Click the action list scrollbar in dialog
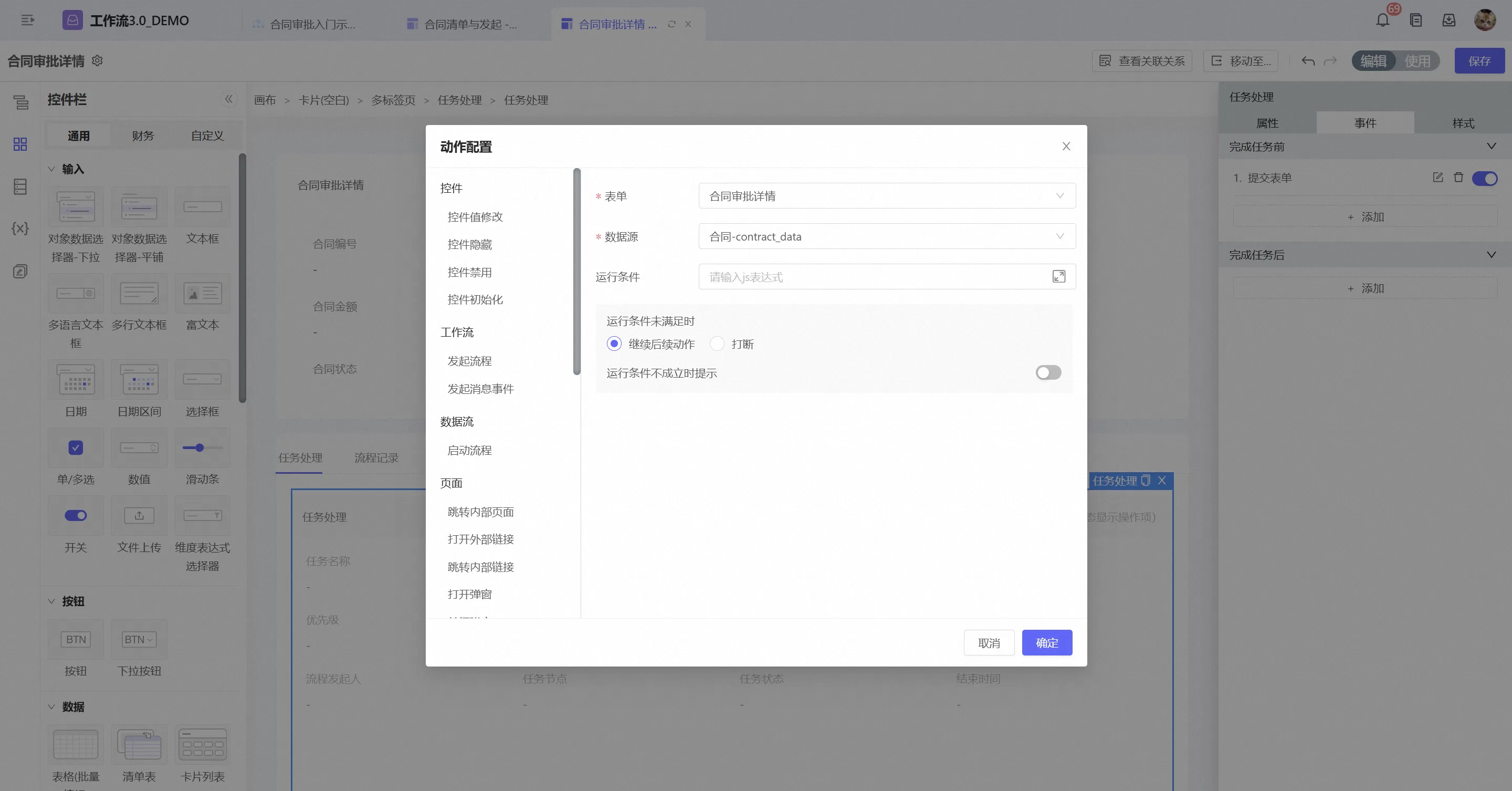The width and height of the screenshot is (1512, 791). point(577,272)
